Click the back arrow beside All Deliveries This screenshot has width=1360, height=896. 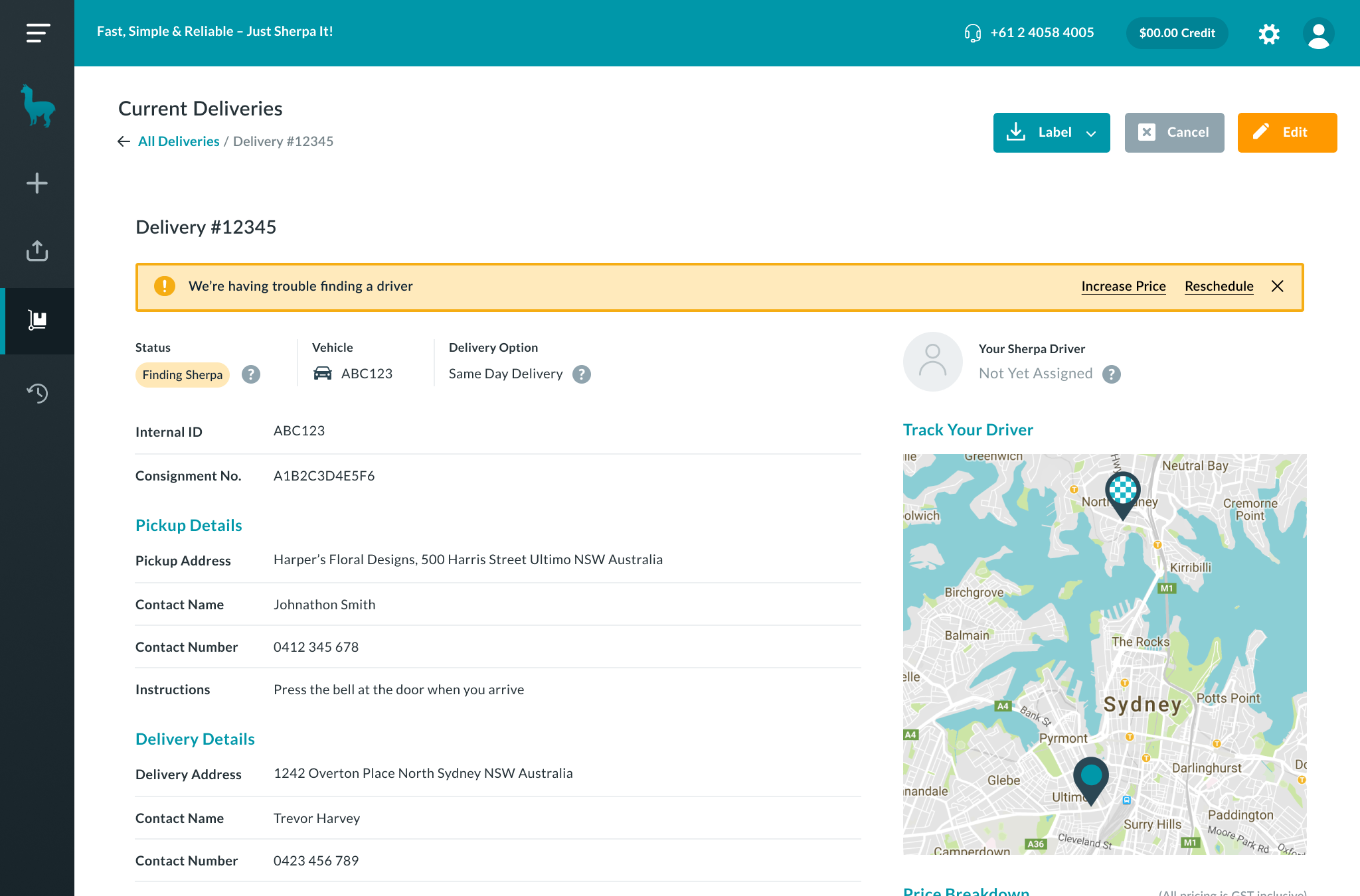point(124,141)
